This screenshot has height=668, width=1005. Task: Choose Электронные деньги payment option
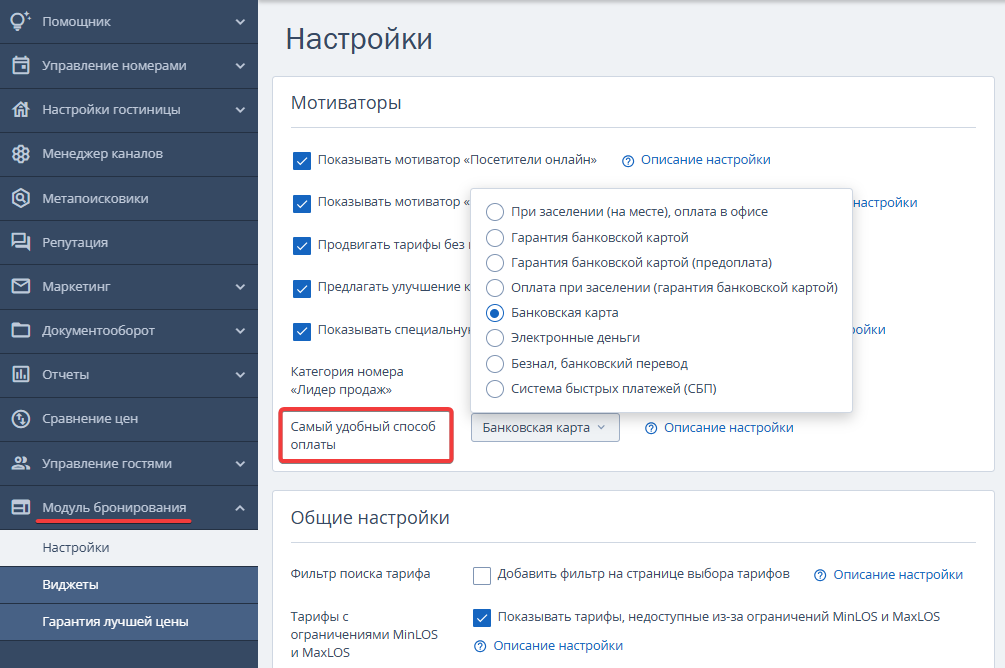pyautogui.click(x=495, y=338)
